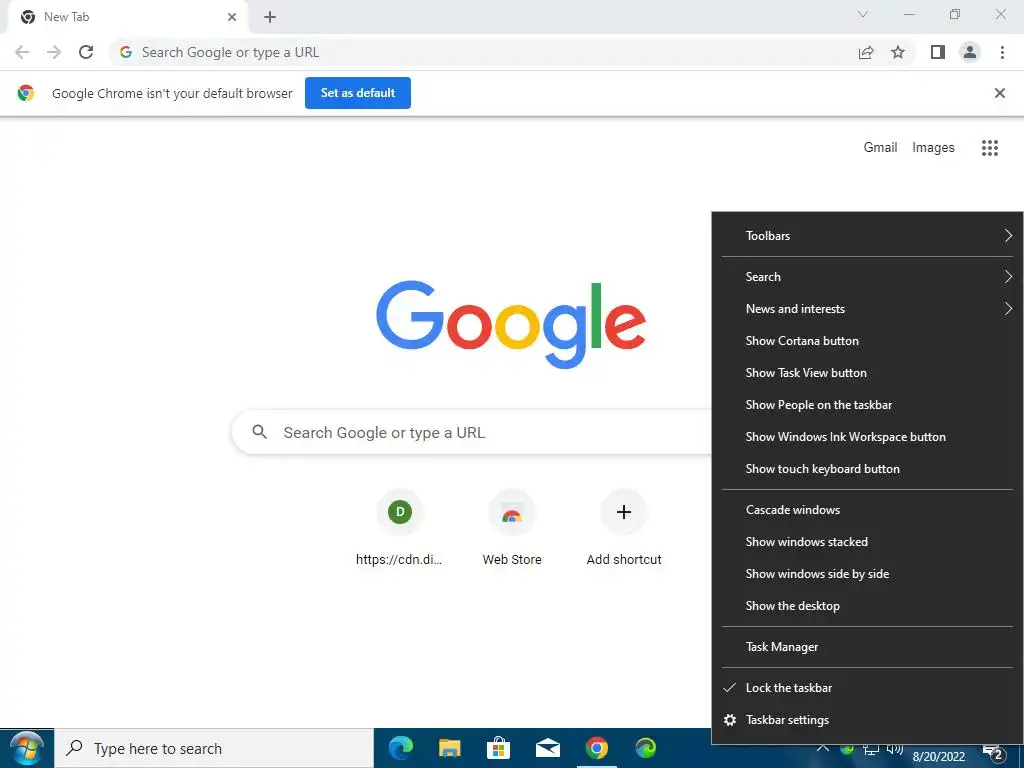
Task: Choose Cascade windows
Action: coord(867,510)
